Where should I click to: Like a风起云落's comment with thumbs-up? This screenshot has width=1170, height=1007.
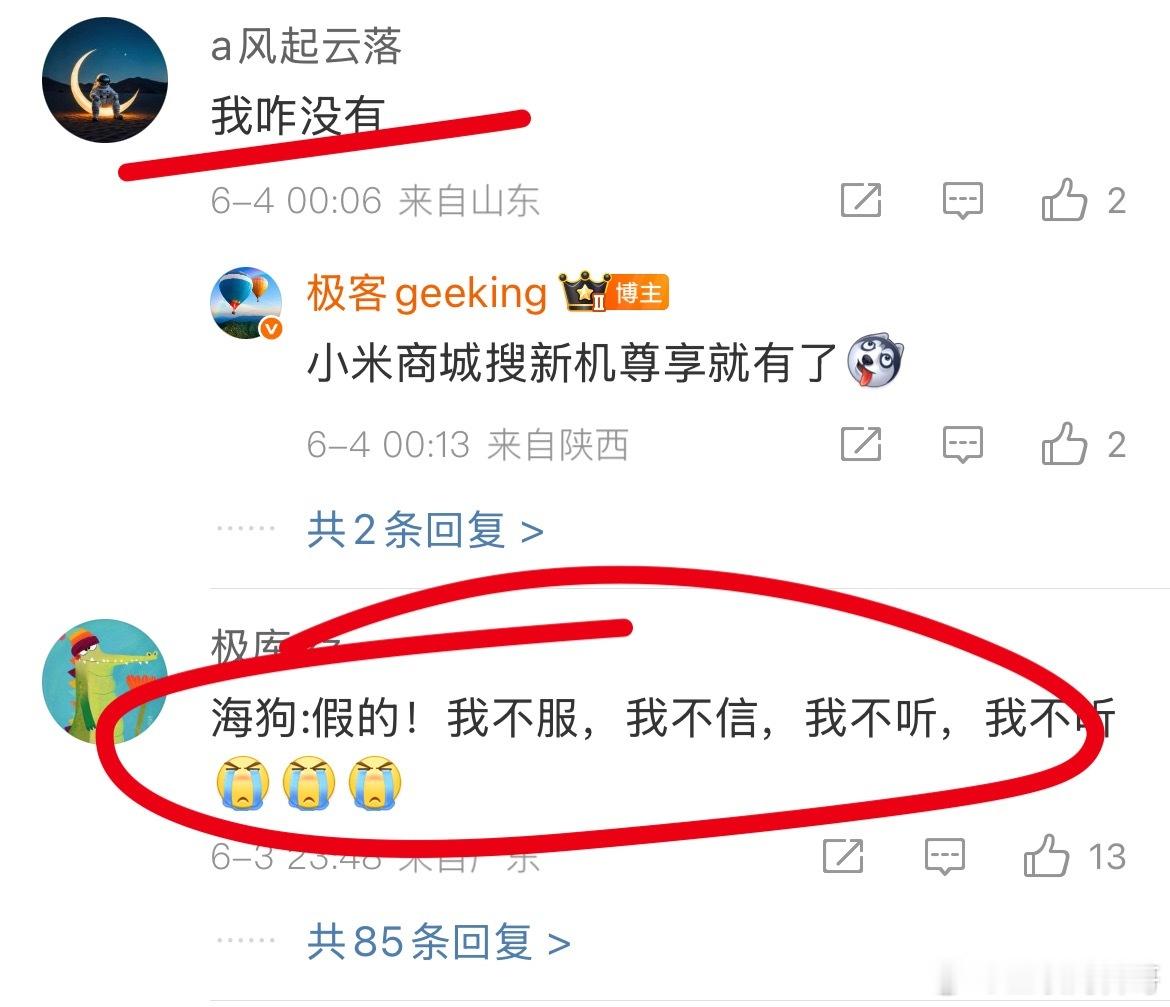(x=1064, y=199)
